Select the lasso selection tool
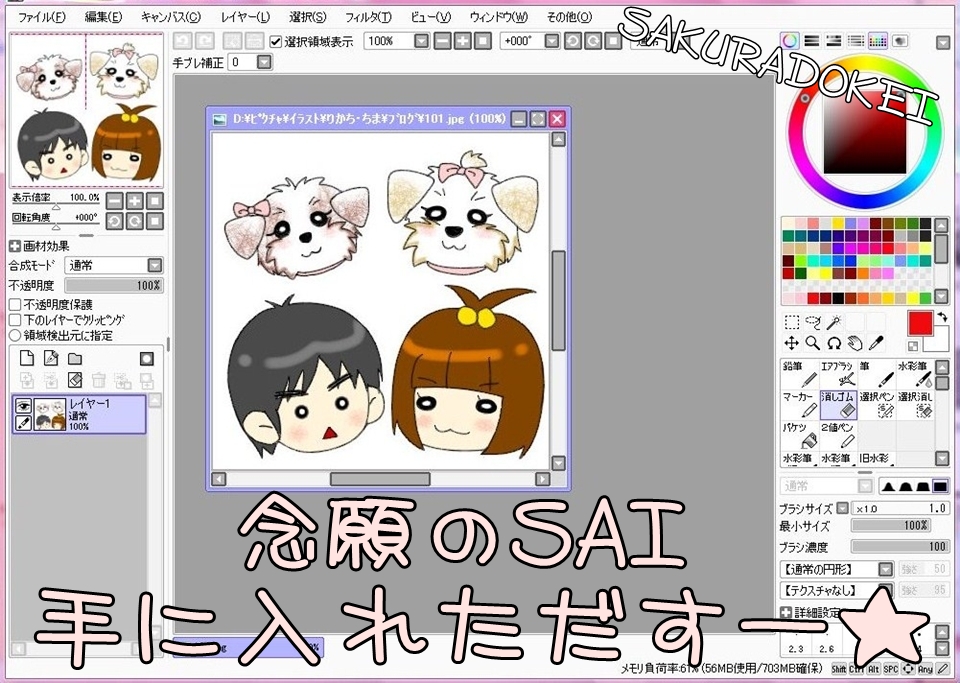The height and width of the screenshot is (683, 960). tap(813, 323)
